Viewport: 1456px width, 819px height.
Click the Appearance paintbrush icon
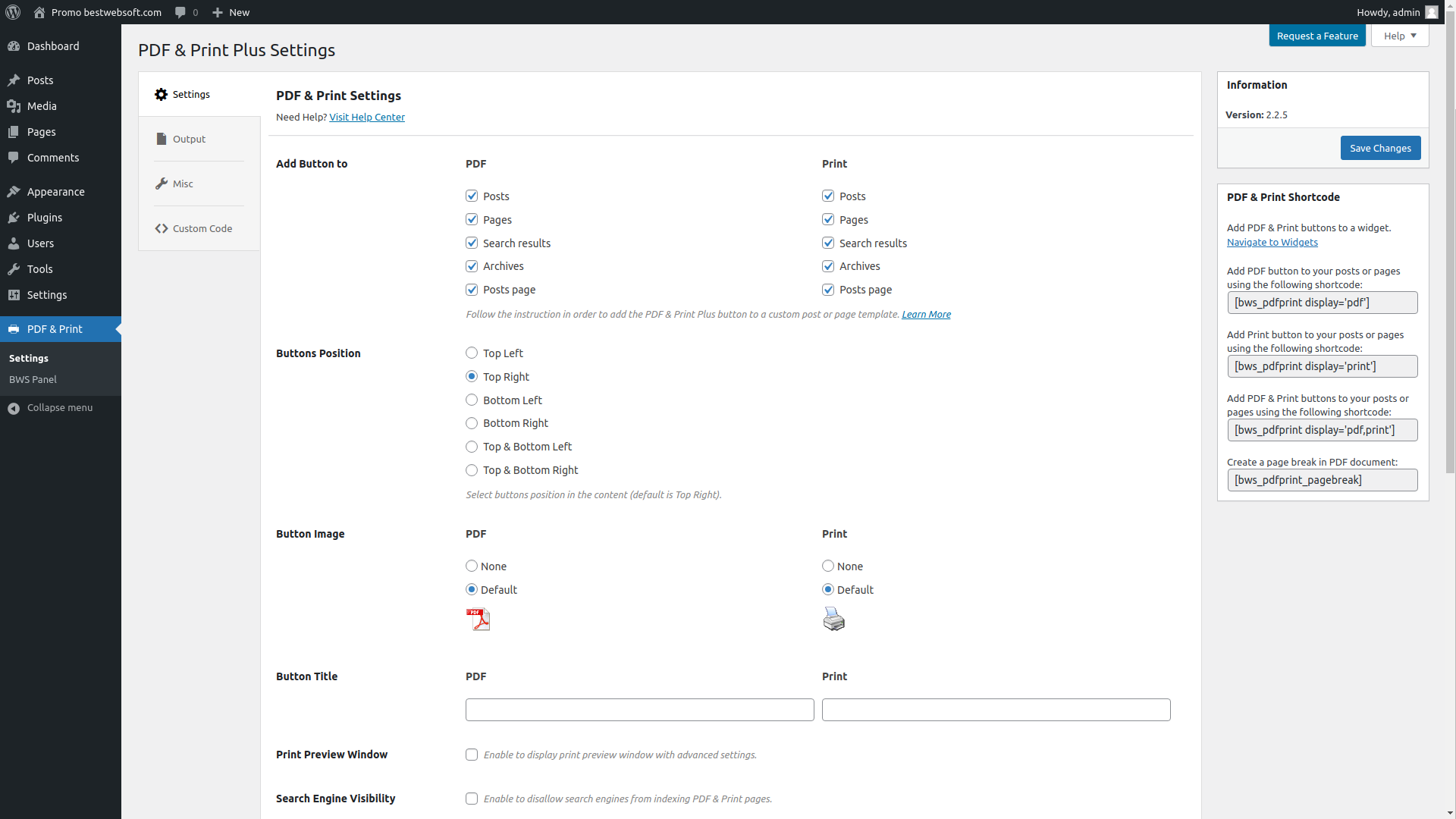[x=14, y=192]
